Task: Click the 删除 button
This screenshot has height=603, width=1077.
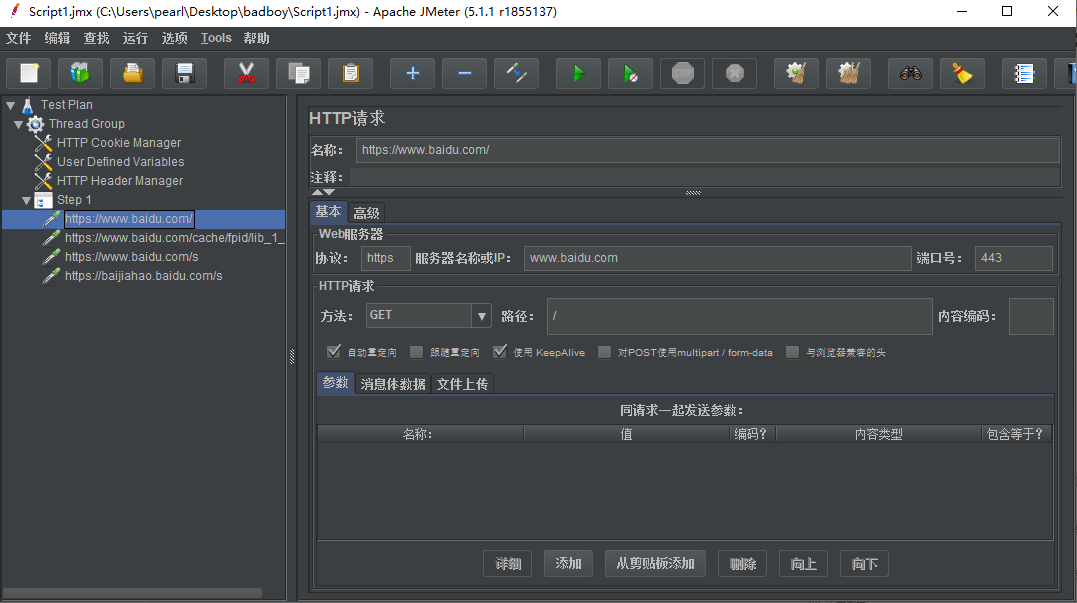Action: [742, 564]
